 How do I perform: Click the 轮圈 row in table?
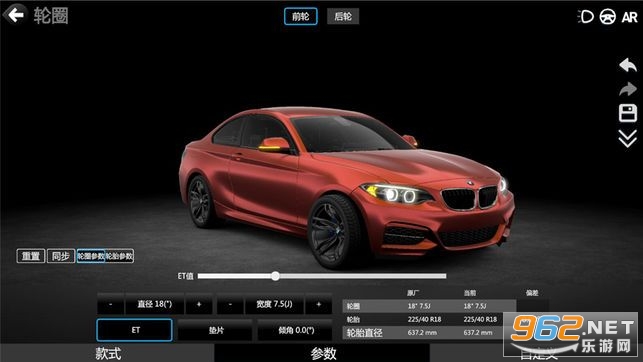[429, 306]
